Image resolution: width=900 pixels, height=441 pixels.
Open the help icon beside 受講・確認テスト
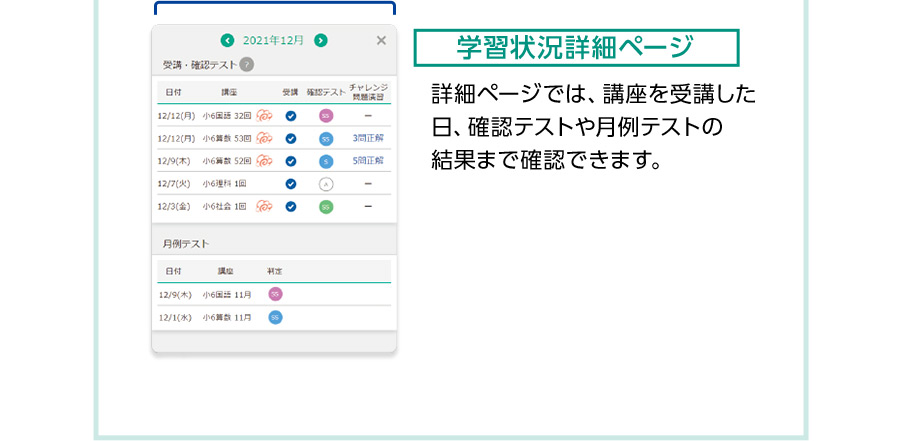click(247, 65)
